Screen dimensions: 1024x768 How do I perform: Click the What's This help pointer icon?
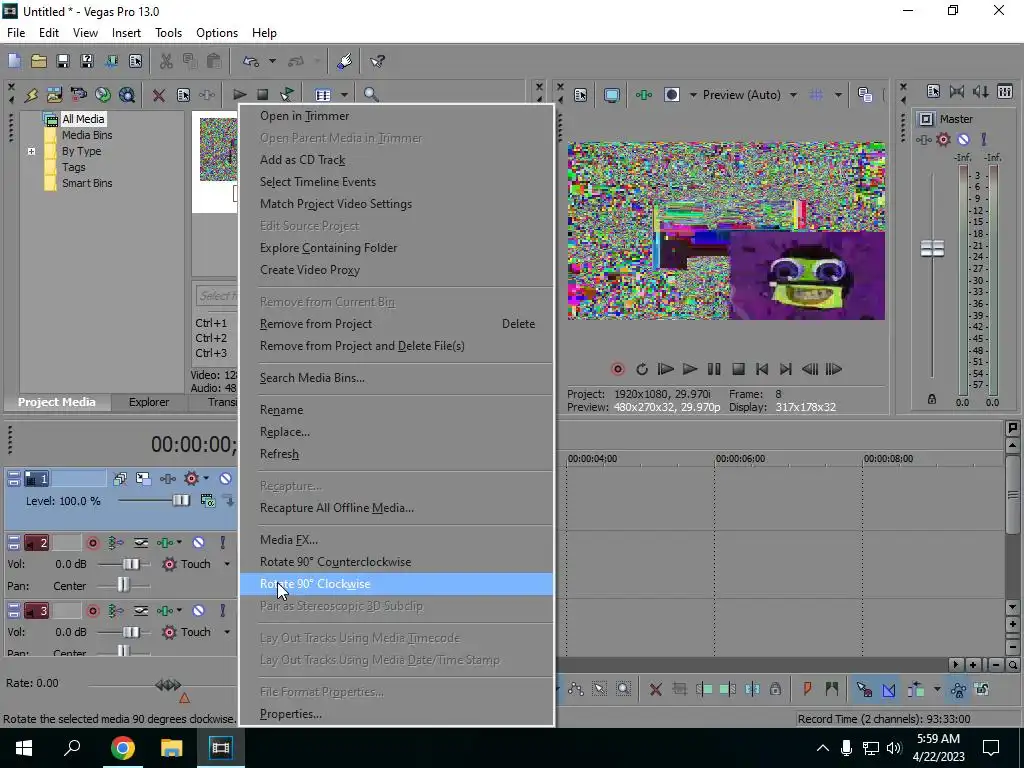click(377, 61)
